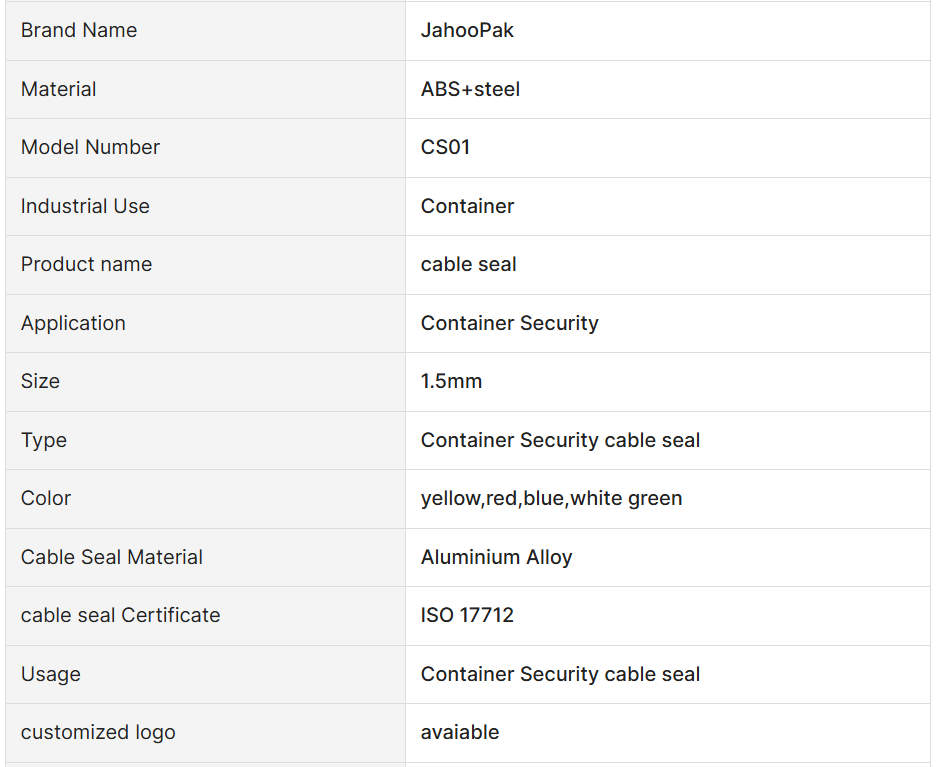This screenshot has width=938, height=767.
Task: Click the ISO 17712 certificate value
Action: [467, 615]
